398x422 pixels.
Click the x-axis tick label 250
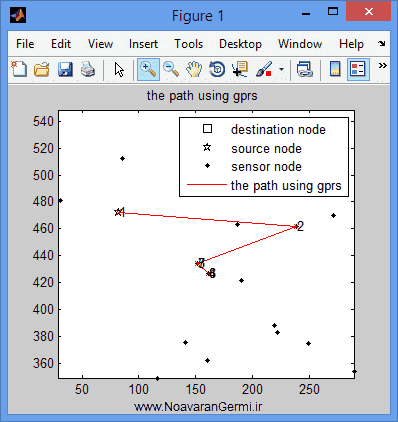309,389
